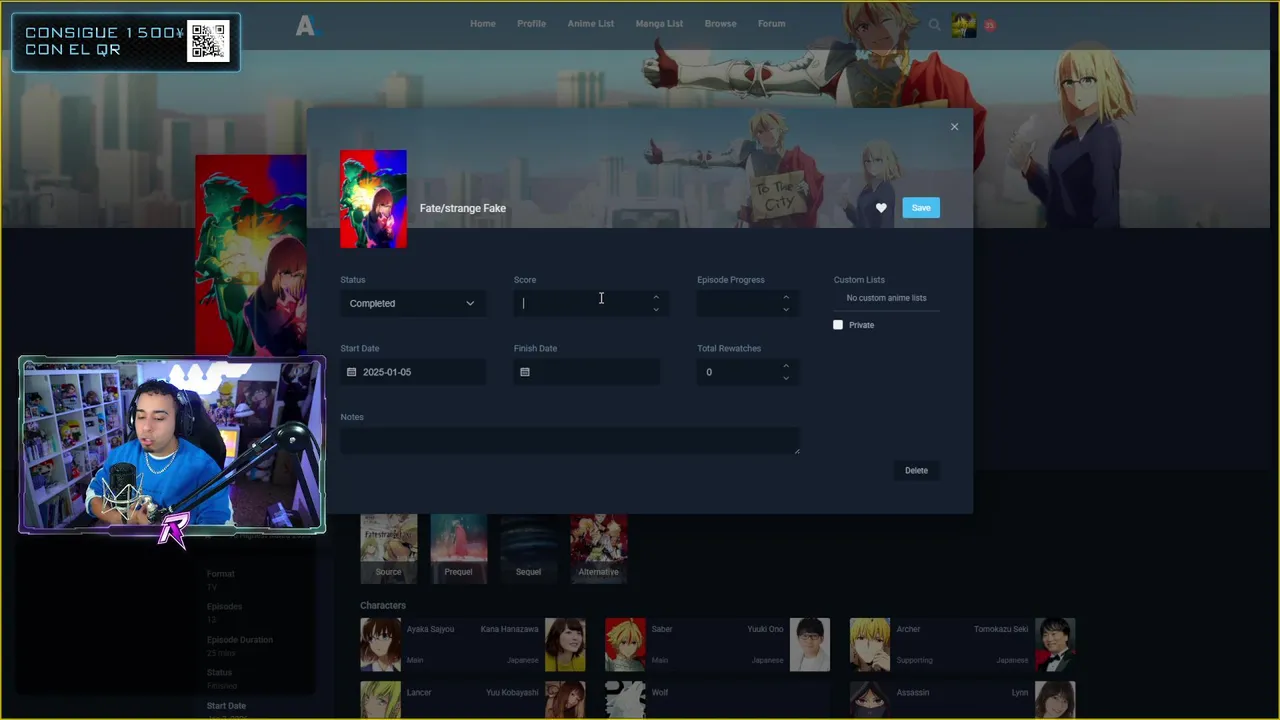Open Start Date calendar icon

(x=351, y=372)
